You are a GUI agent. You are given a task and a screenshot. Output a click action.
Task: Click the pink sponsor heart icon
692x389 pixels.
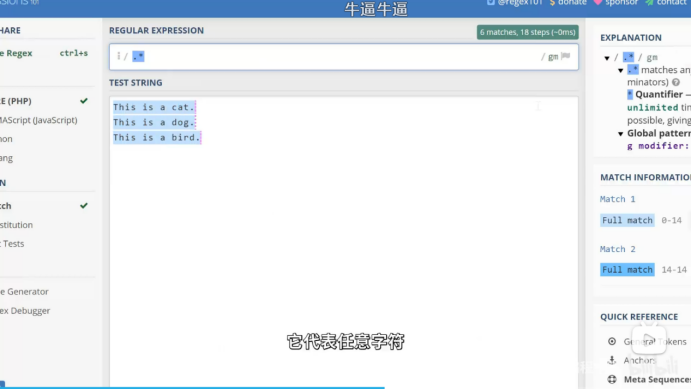point(598,2)
